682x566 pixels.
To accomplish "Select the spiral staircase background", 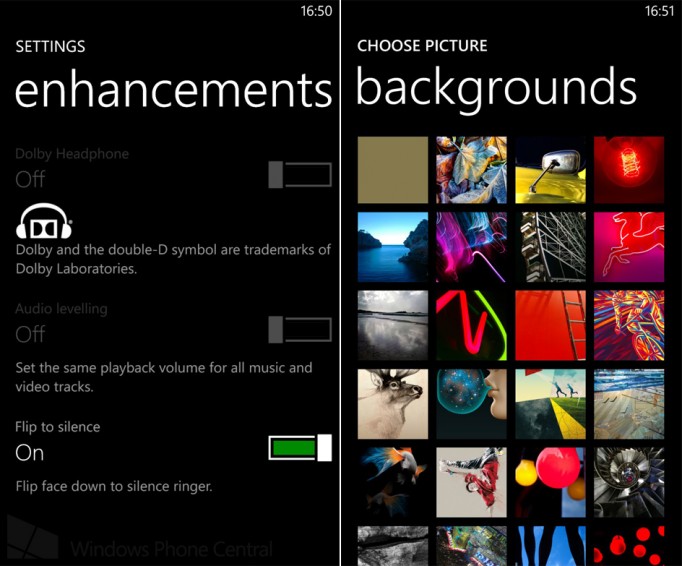I will click(x=629, y=482).
